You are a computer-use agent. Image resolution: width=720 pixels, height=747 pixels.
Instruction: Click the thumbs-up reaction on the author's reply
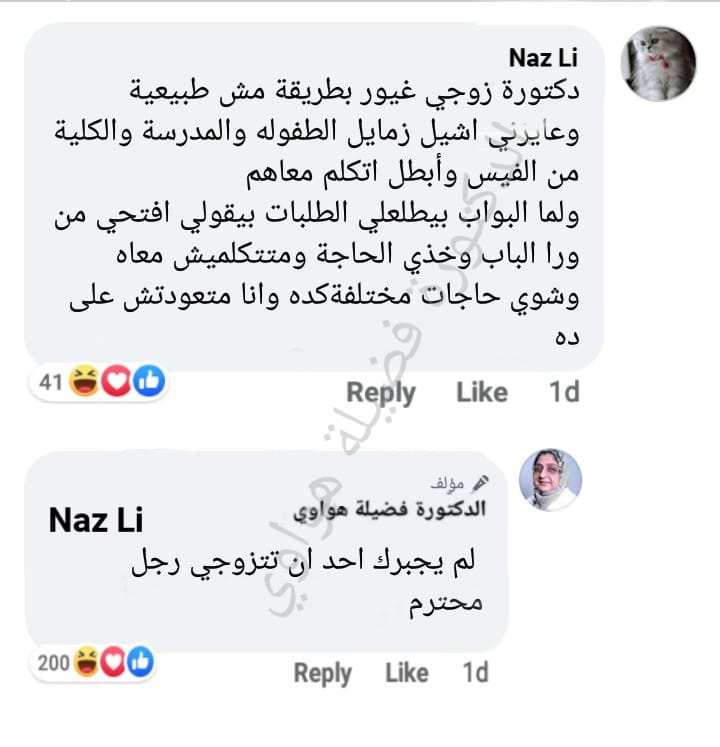tap(141, 662)
